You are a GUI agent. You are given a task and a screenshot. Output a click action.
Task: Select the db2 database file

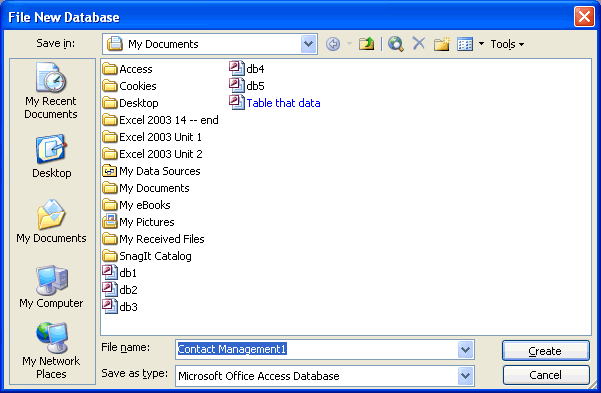[120, 289]
